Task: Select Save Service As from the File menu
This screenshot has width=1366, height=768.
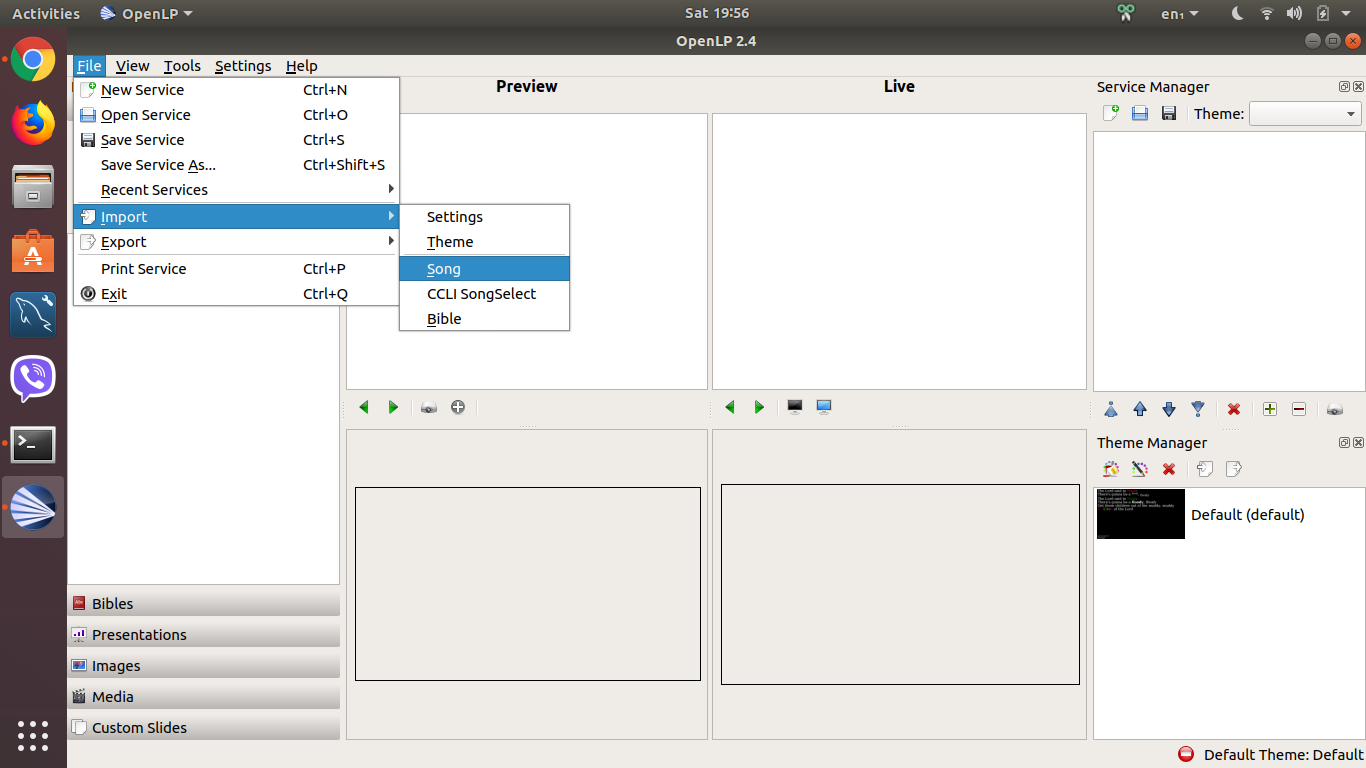Action: [x=237, y=165]
